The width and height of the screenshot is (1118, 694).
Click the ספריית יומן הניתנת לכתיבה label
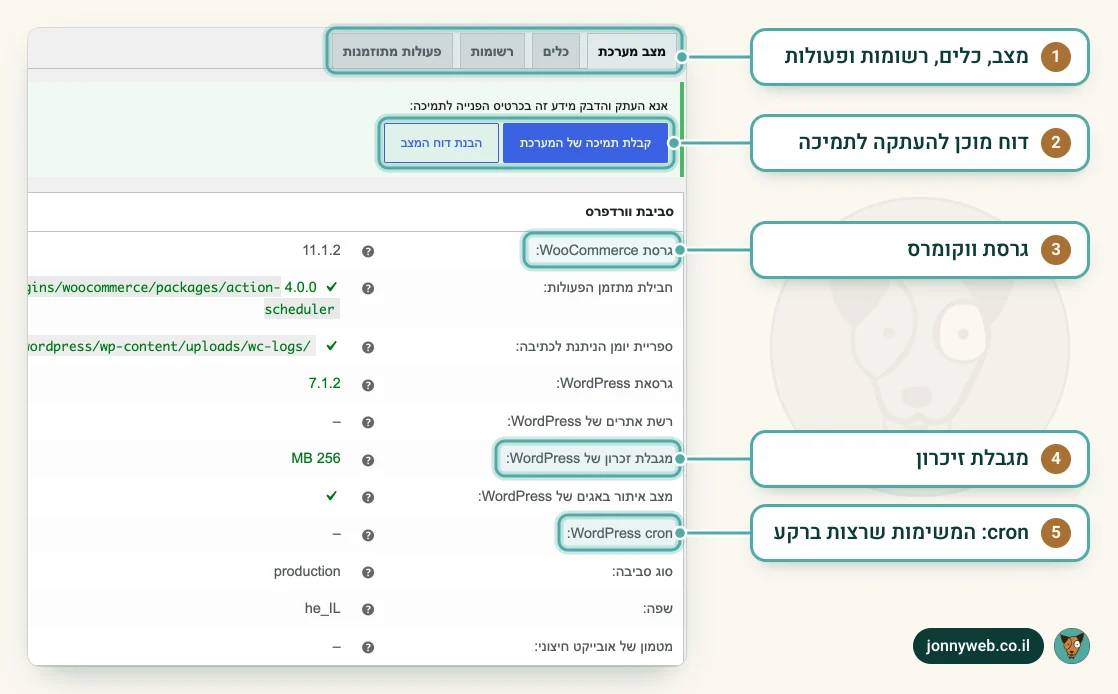[594, 347]
